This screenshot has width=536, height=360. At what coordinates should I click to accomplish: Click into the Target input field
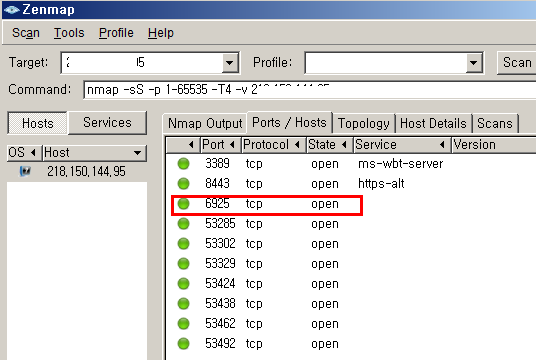pos(142,63)
